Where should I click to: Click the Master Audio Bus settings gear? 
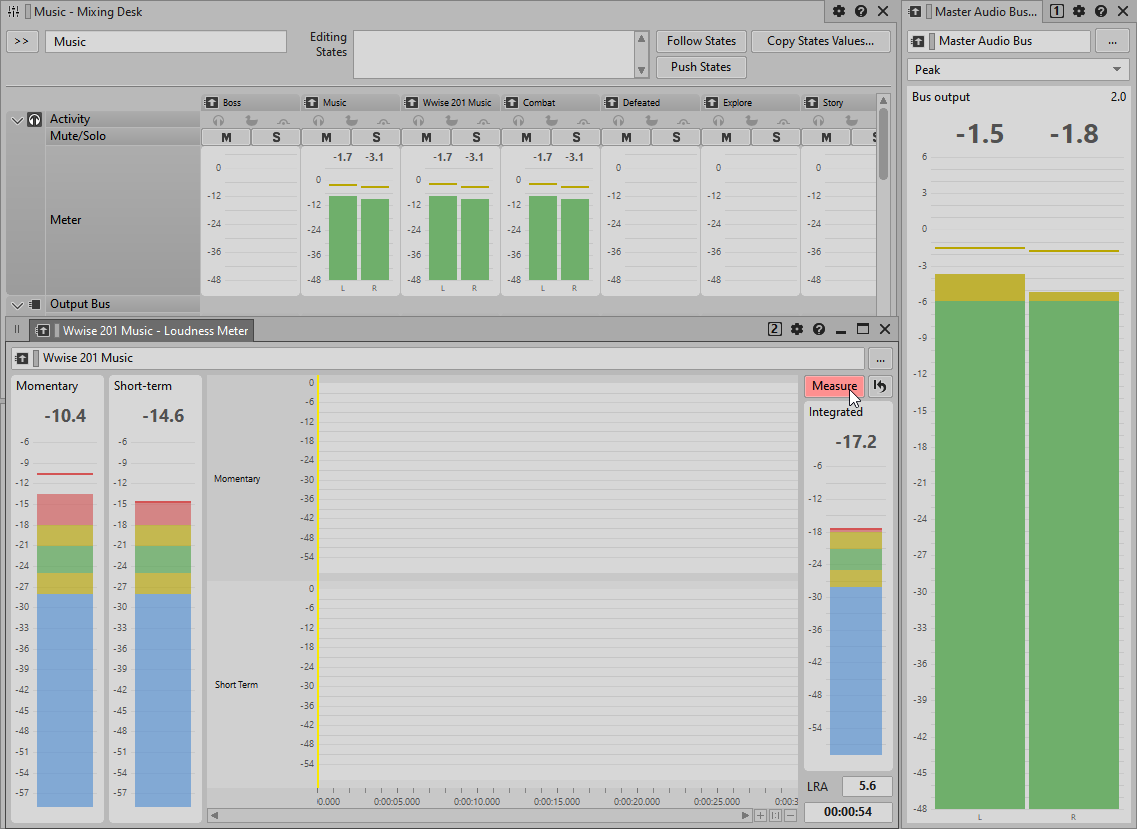pyautogui.click(x=1079, y=11)
